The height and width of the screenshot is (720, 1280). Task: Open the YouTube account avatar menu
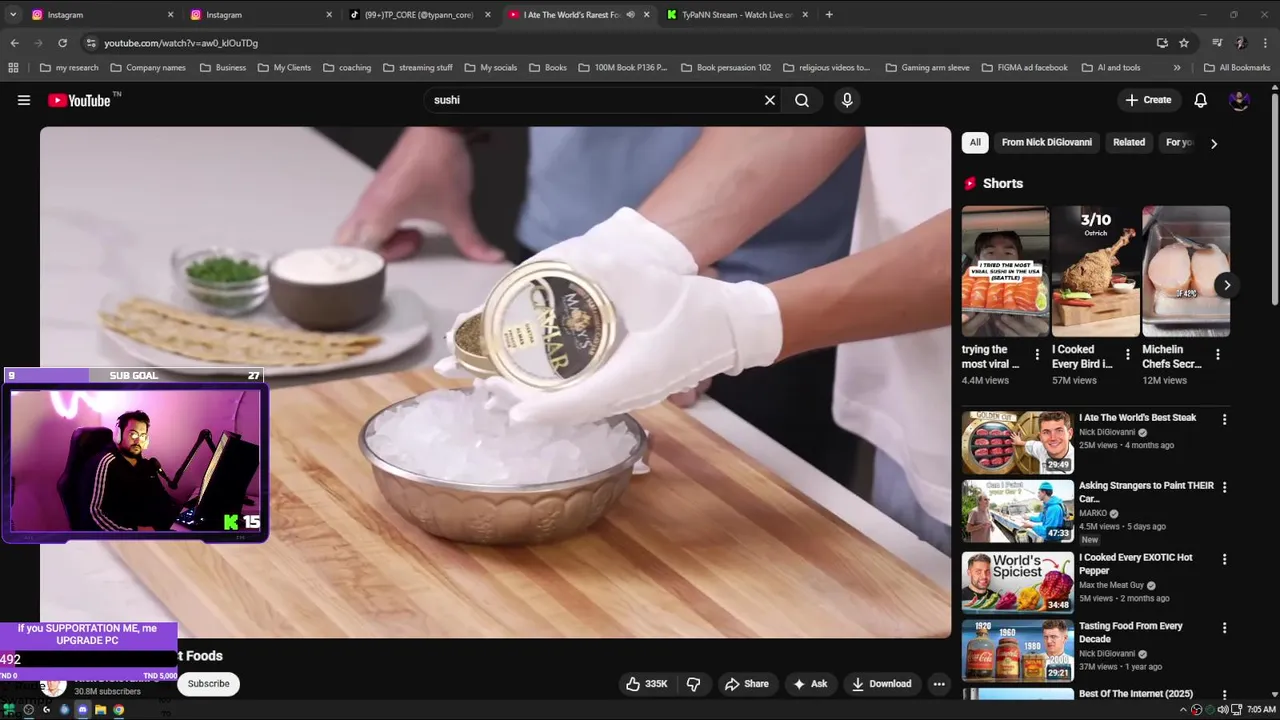(1239, 100)
